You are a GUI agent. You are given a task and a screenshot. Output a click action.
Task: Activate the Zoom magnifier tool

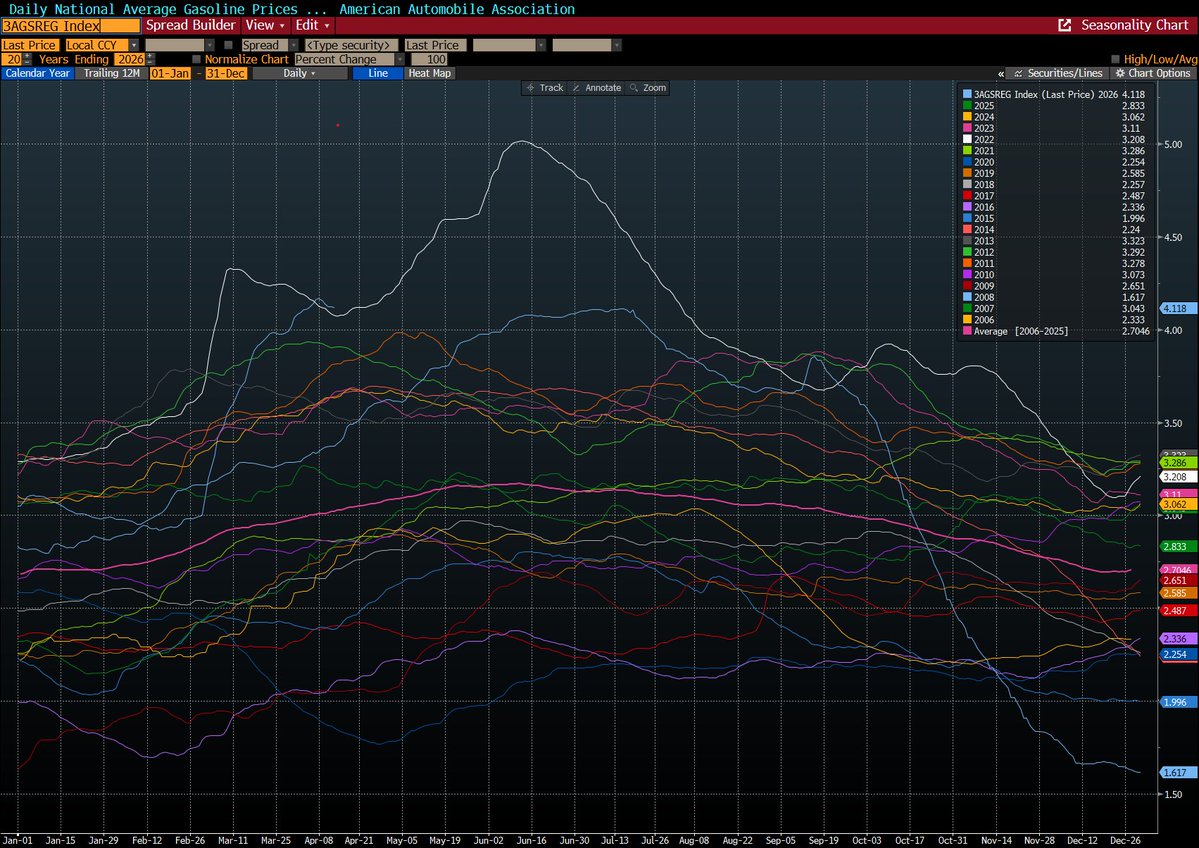click(648, 88)
